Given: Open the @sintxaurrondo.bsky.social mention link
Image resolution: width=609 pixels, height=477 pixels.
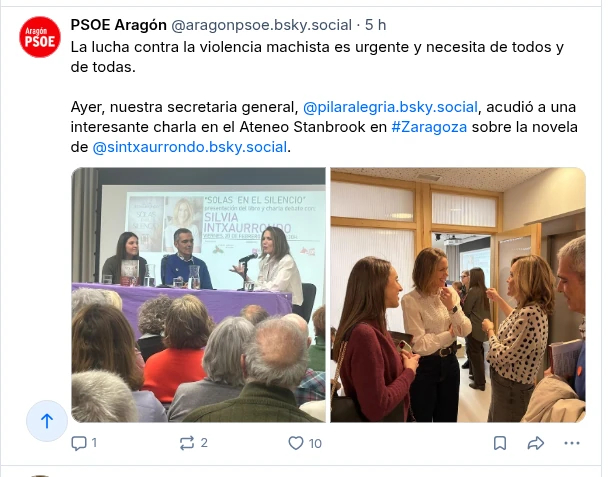Looking at the screenshot, I should (190, 147).
